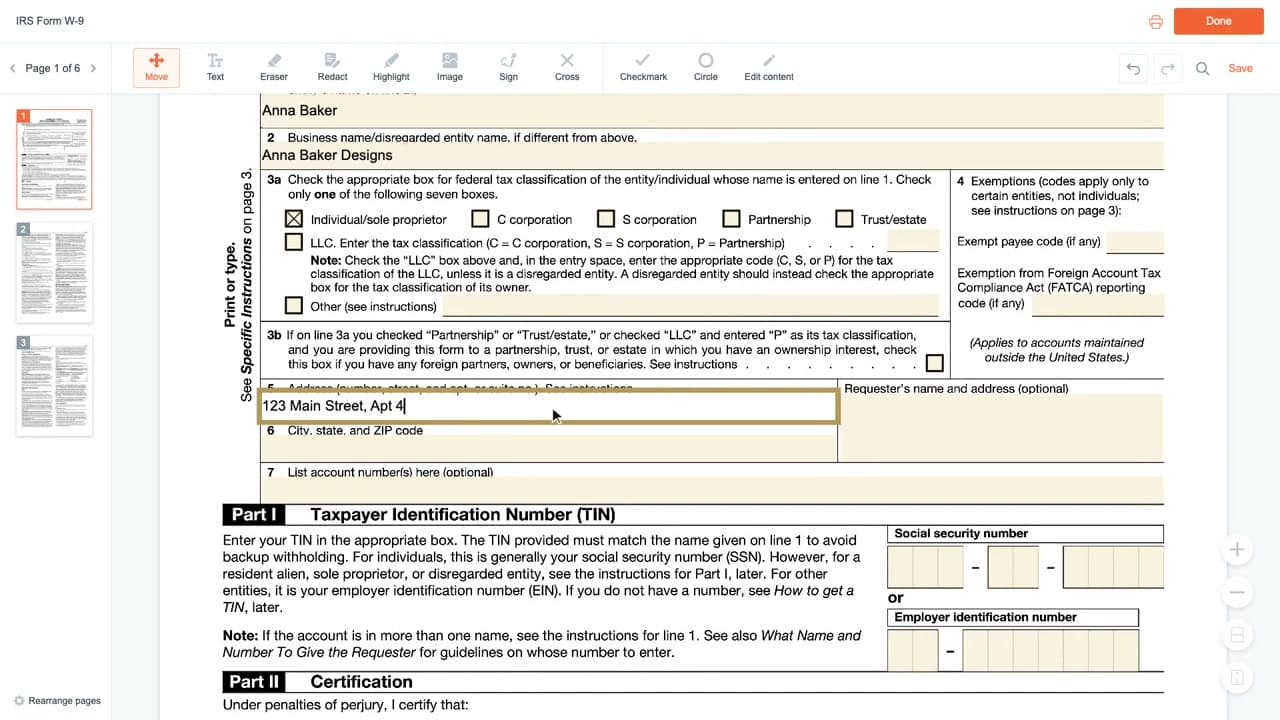Click the address field with 123 Main Street
This screenshot has height=720, width=1280.
pos(548,406)
